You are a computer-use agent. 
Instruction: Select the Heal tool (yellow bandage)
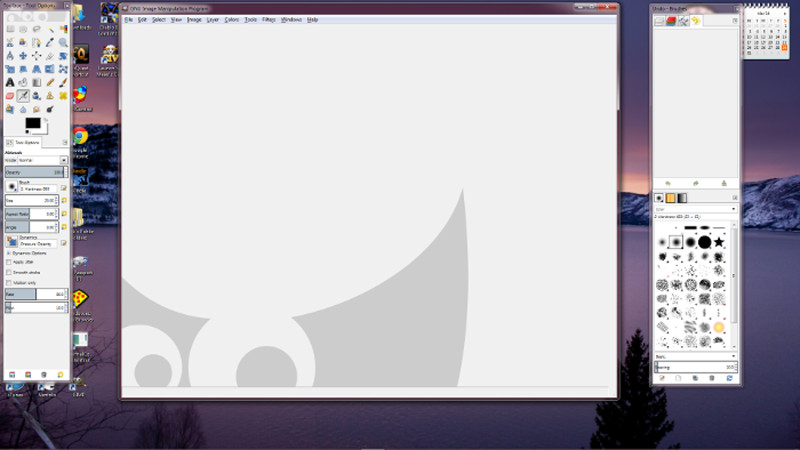(63, 96)
